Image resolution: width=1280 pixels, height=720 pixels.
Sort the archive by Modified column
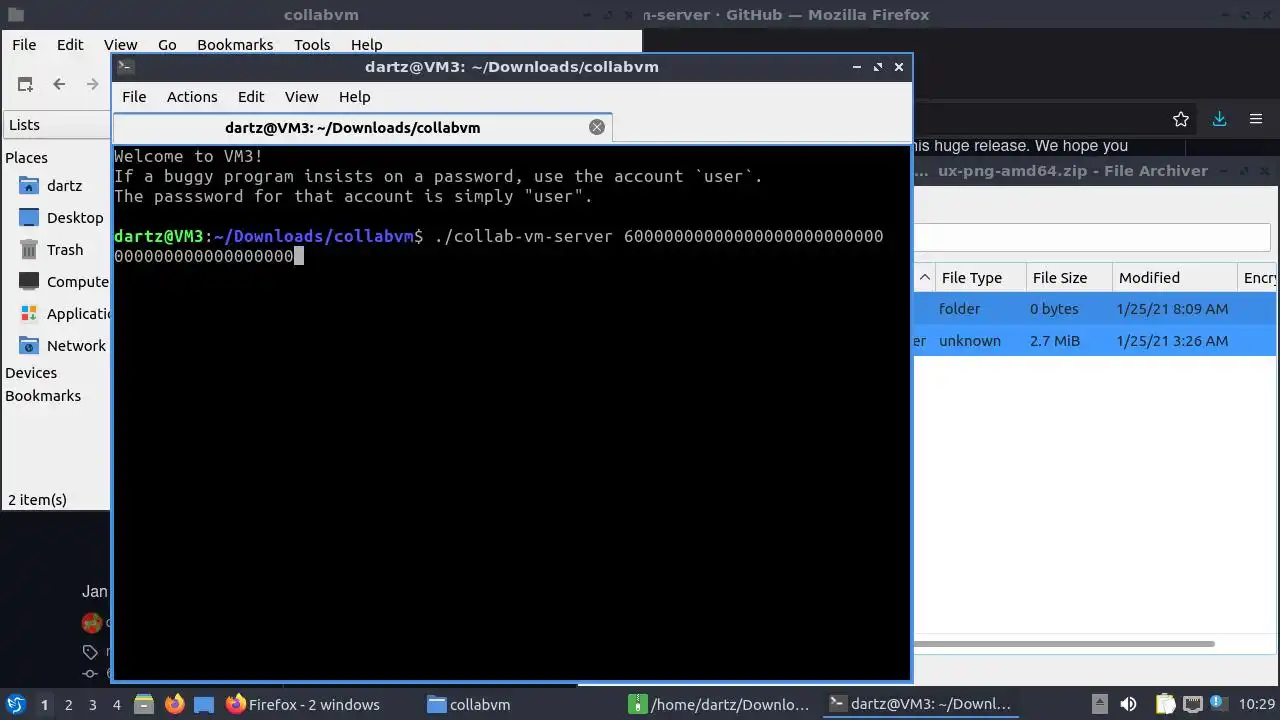point(1174,278)
